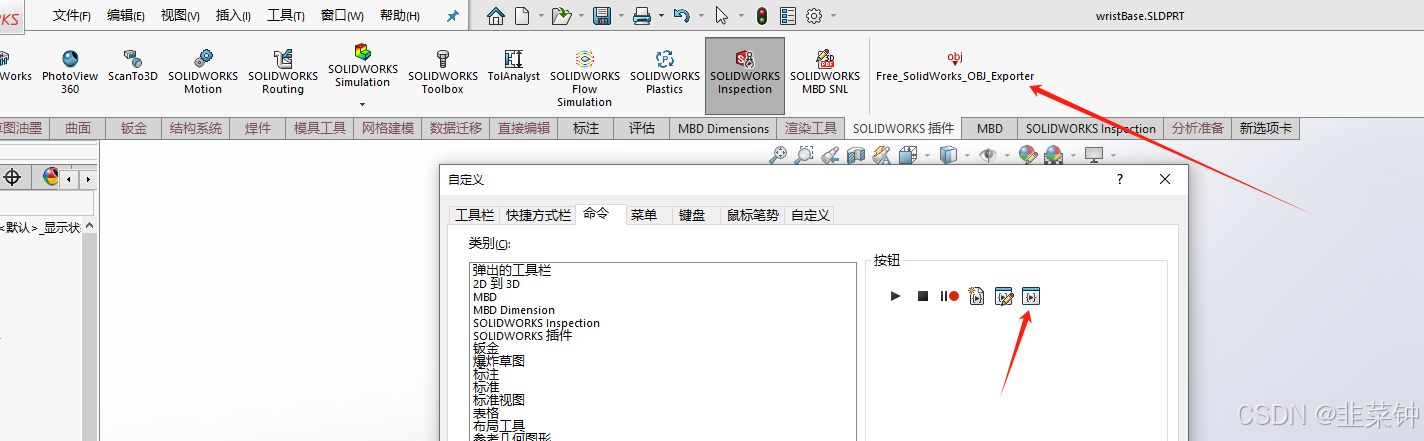Launch ScanTo3D add-in
The height and width of the screenshot is (441, 1424).
(x=133, y=66)
